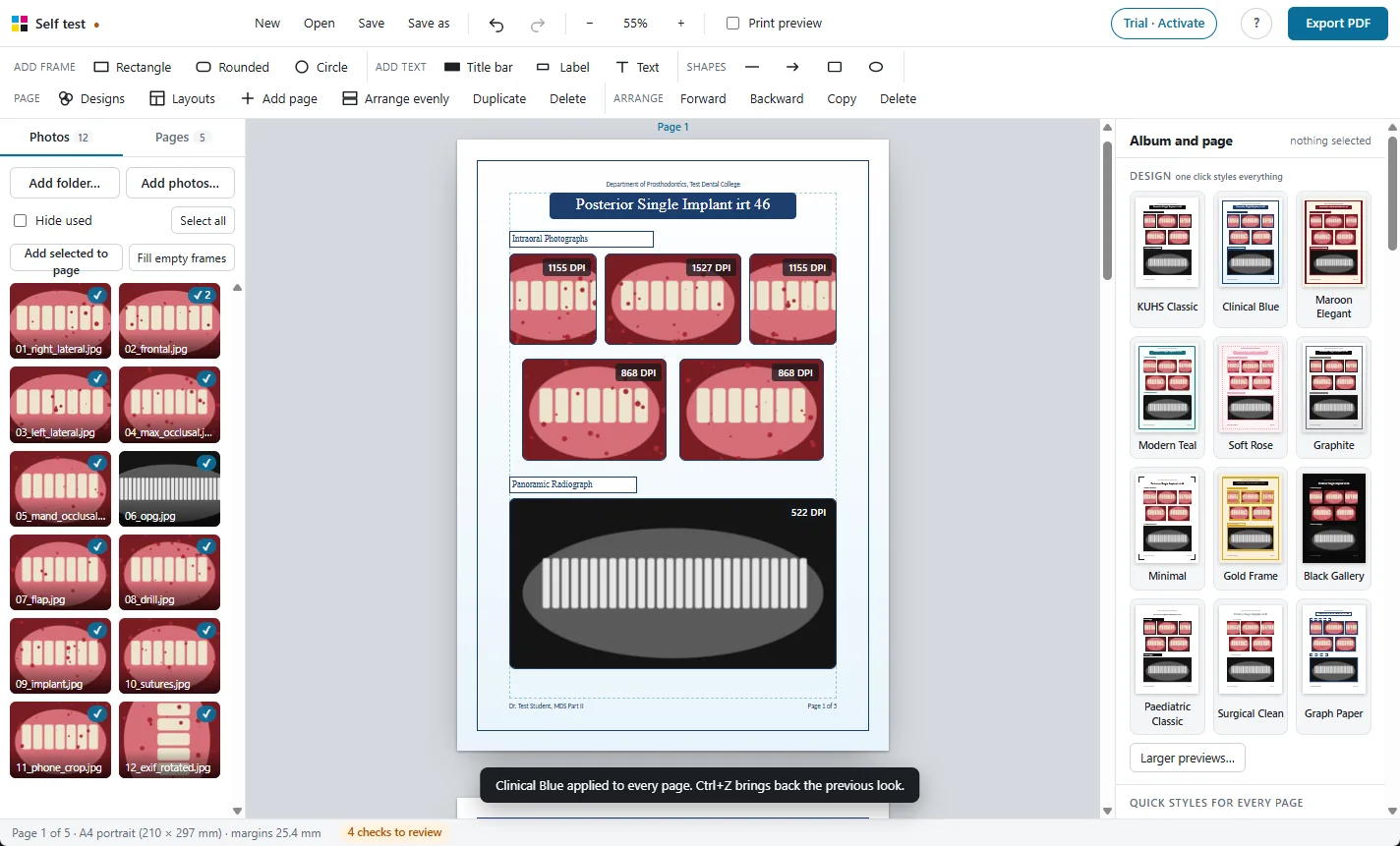The height and width of the screenshot is (846, 1400).
Task: Add a Circle frame
Action: click(321, 67)
